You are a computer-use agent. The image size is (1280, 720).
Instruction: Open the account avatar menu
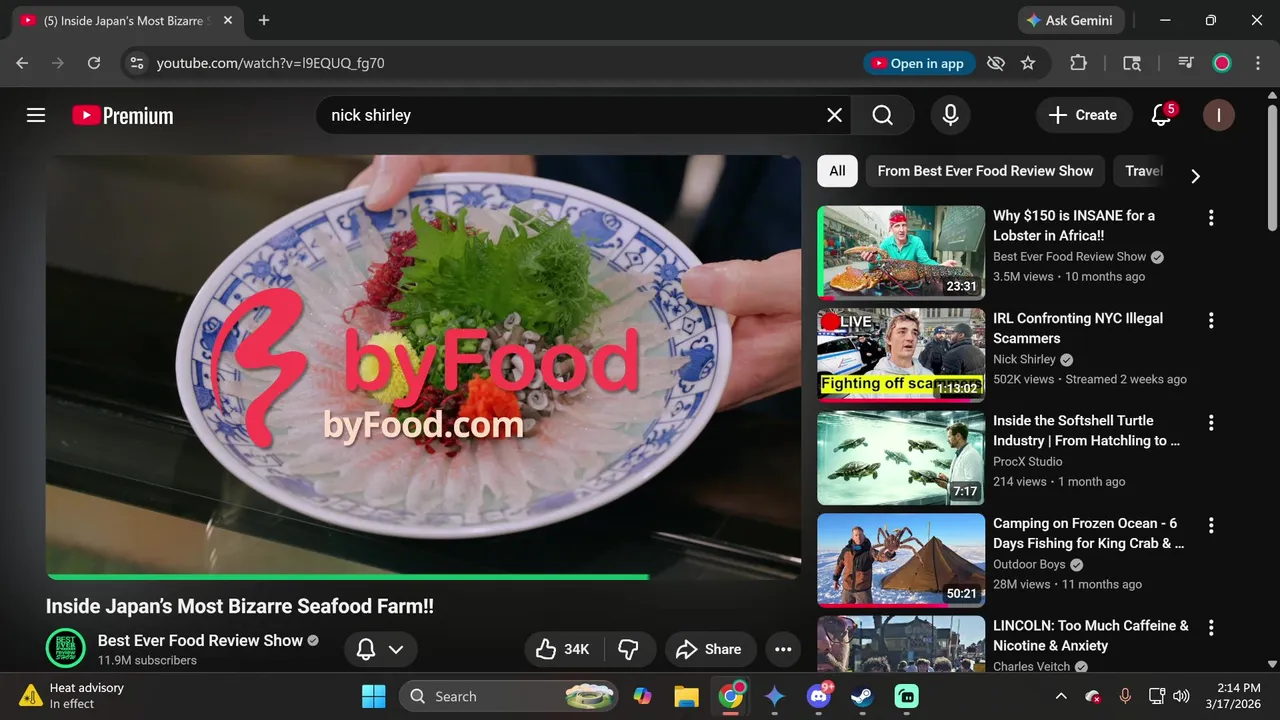click(x=1218, y=115)
